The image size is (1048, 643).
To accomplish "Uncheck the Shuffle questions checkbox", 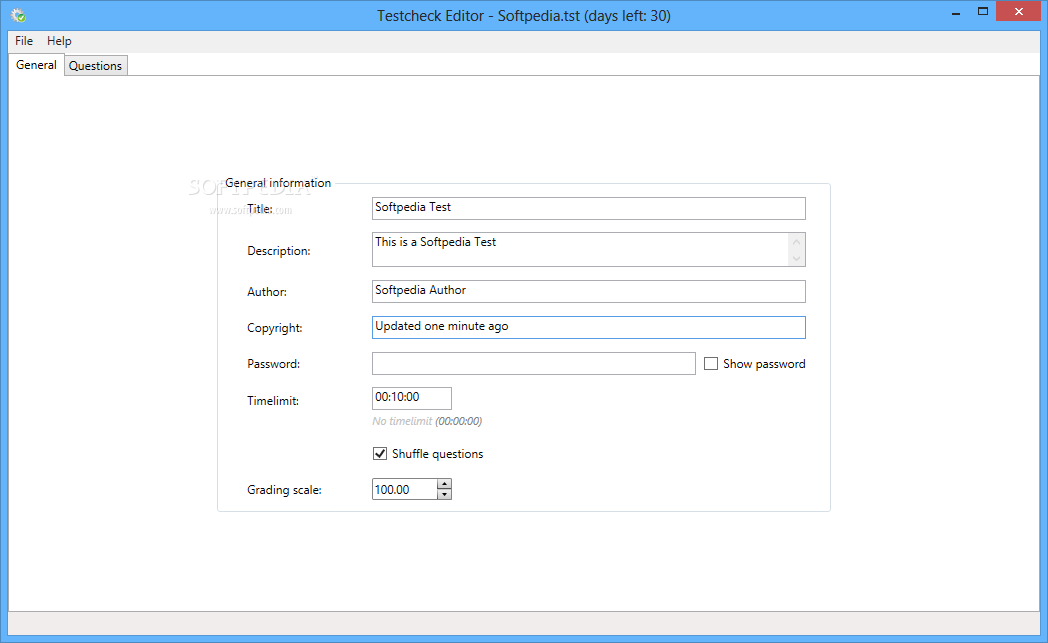I will (x=380, y=454).
